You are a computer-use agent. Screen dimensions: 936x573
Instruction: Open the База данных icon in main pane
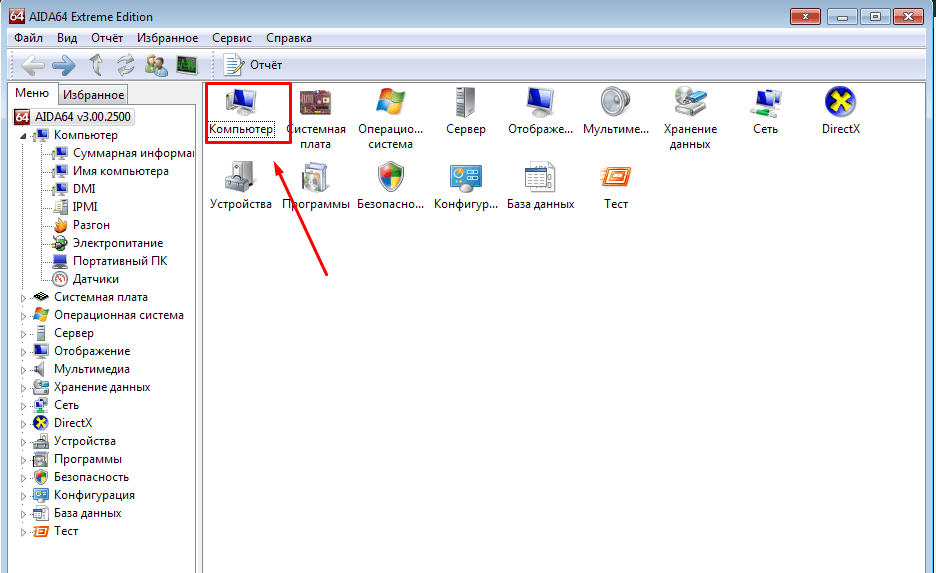click(x=540, y=186)
